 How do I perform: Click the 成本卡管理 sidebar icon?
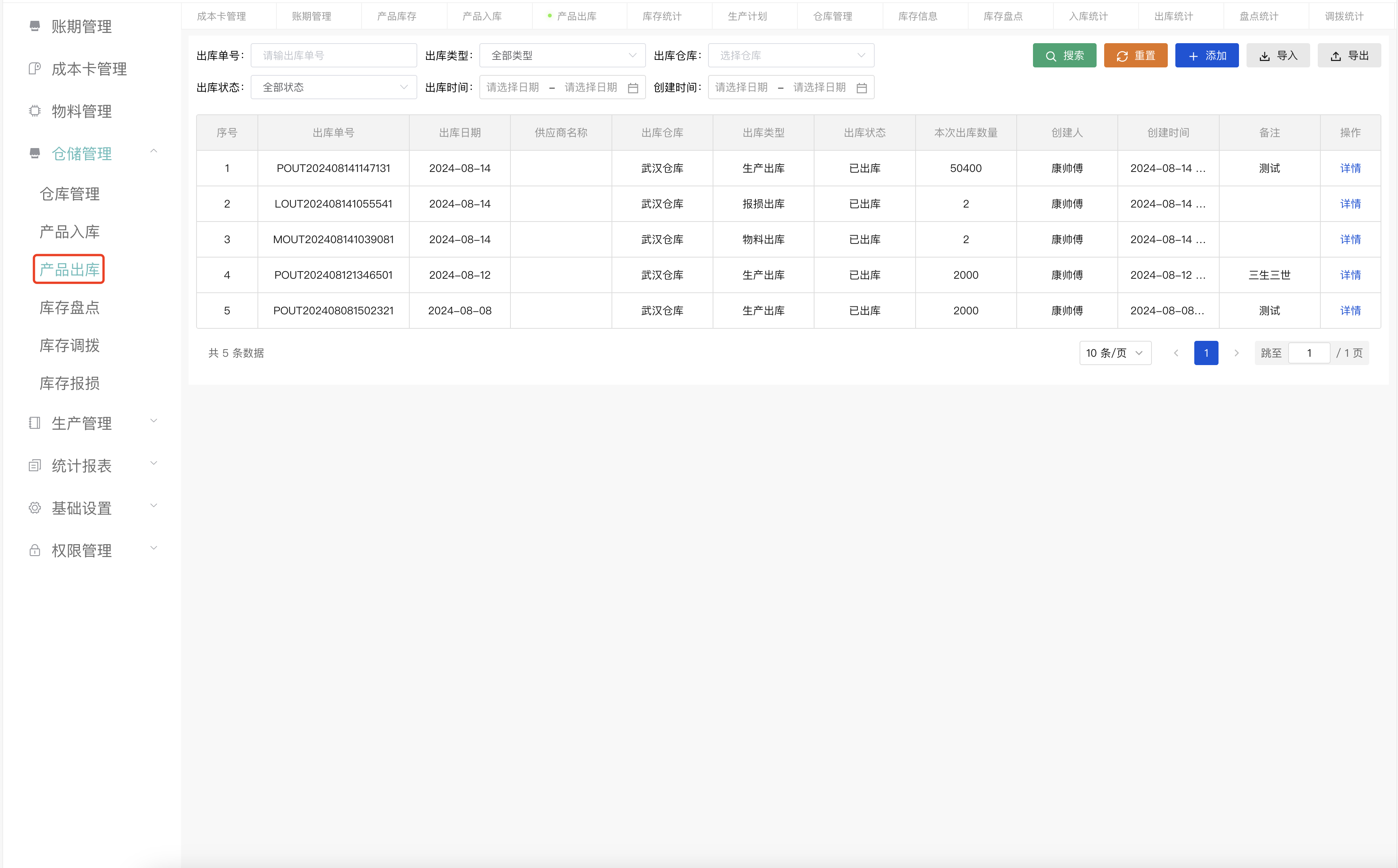coord(35,69)
